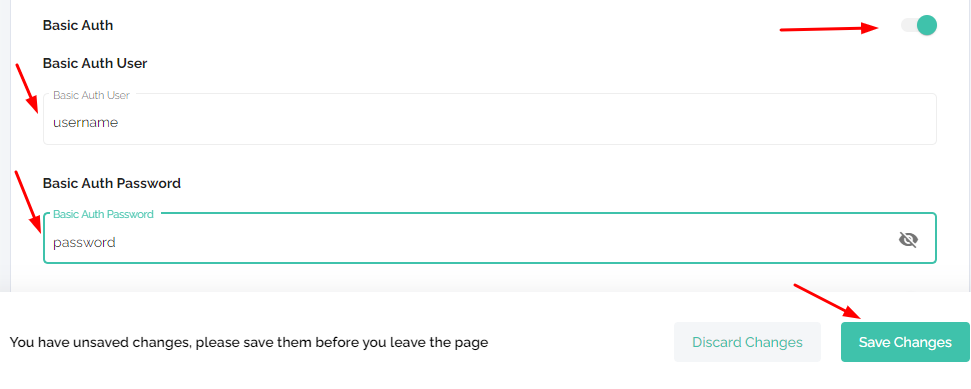Click the bold "Basic Auth" section heading
Screen dimensions: 971x389
pos(78,25)
